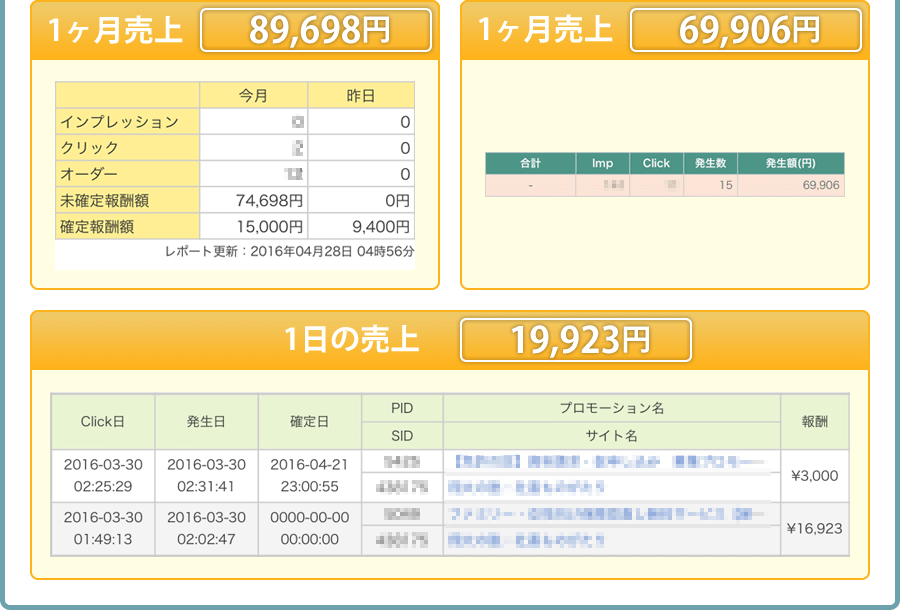Viewport: 900px width, 610px height.
Task: Select the 今月 column header
Action: 253,96
